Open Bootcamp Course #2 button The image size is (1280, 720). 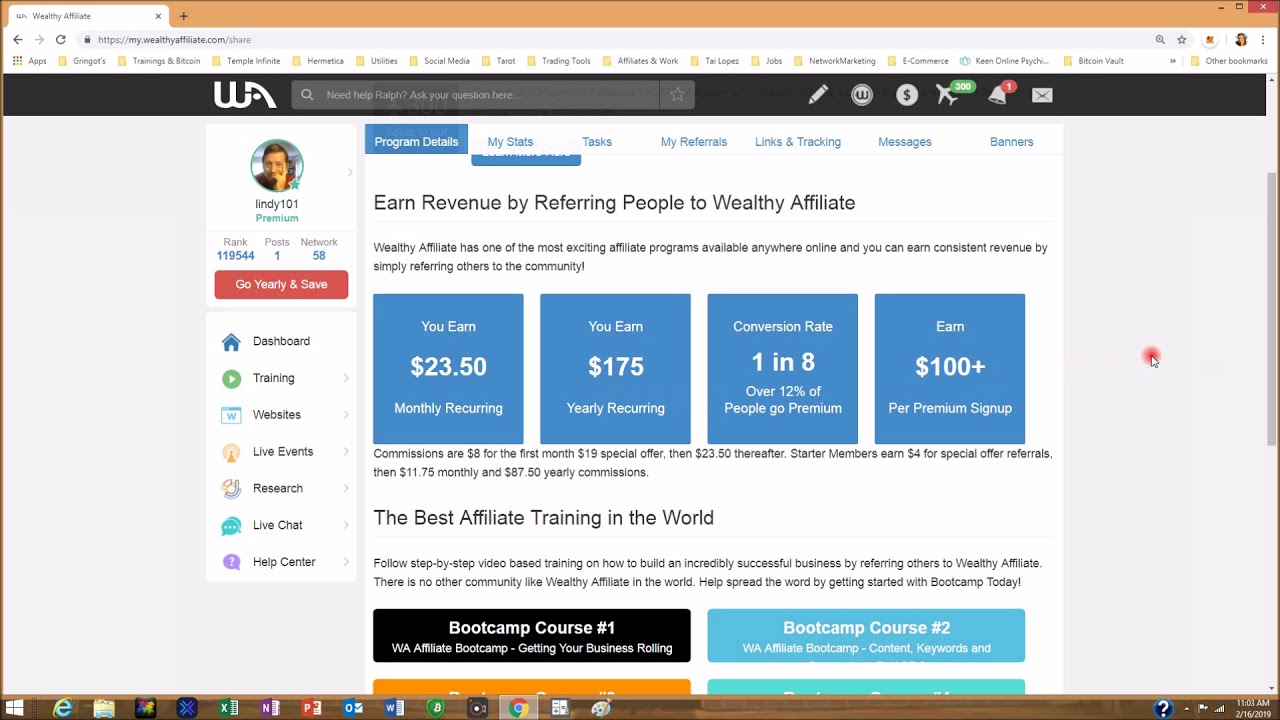point(866,636)
